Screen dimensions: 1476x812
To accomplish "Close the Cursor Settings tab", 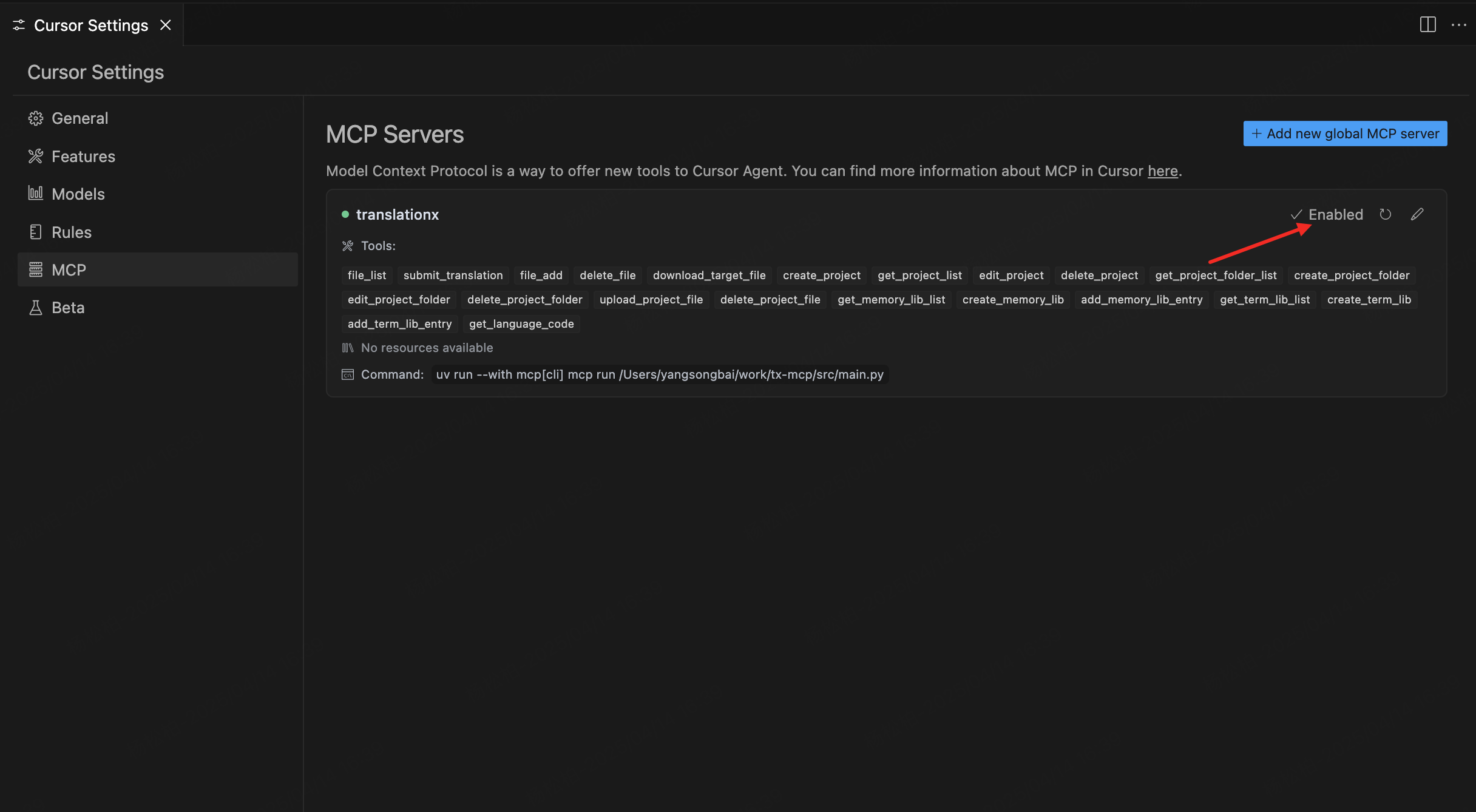I will (x=166, y=25).
